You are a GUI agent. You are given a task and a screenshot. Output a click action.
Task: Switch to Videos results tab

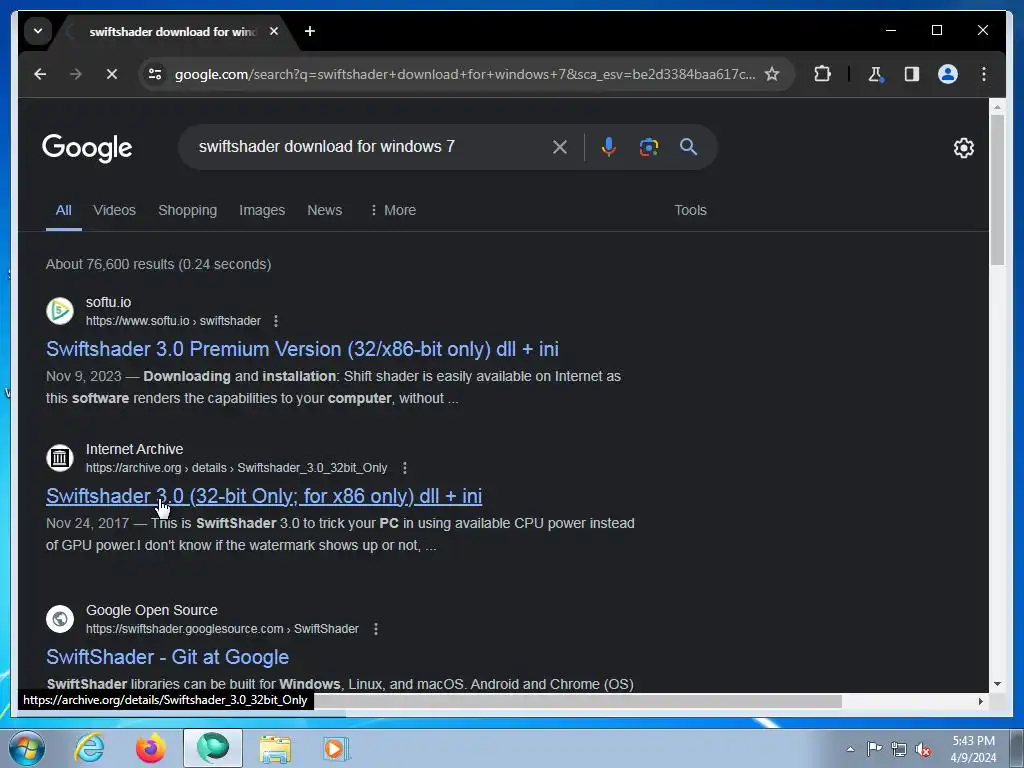(x=114, y=210)
